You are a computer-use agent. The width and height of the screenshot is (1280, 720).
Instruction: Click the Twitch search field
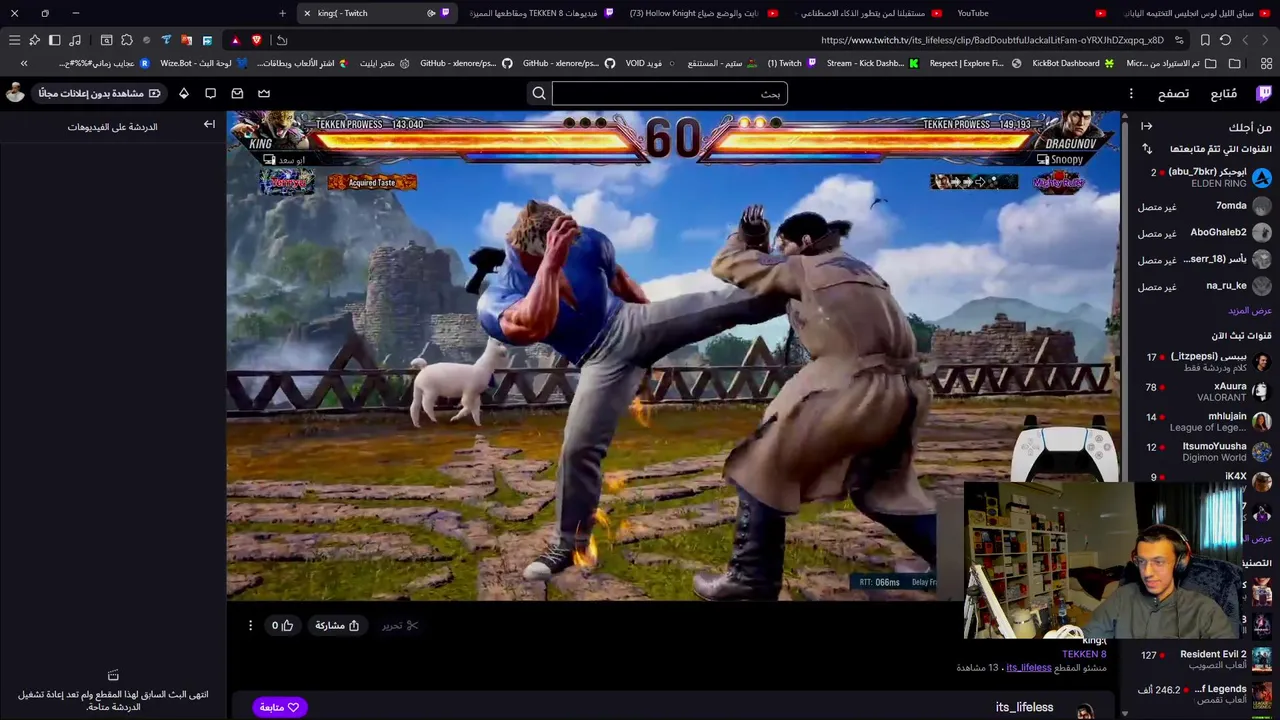coord(669,94)
